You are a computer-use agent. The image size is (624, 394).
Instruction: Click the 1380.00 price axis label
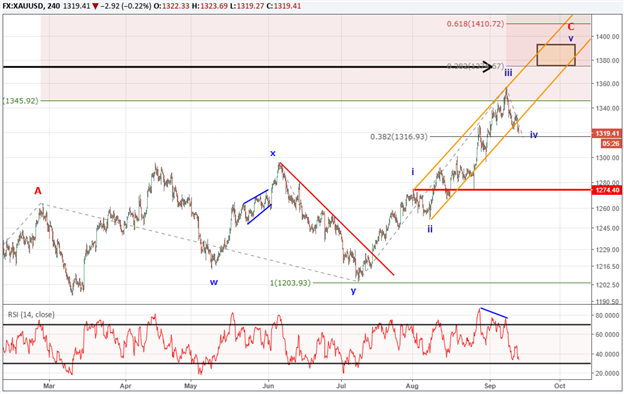click(607, 60)
